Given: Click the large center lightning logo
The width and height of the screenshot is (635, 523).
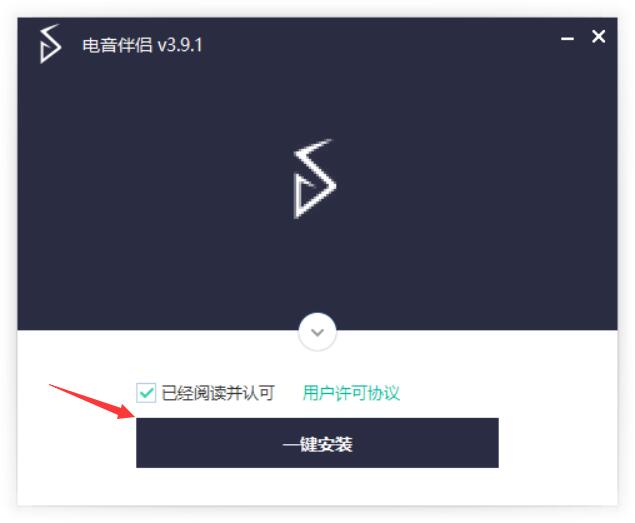Looking at the screenshot, I should (x=315, y=179).
